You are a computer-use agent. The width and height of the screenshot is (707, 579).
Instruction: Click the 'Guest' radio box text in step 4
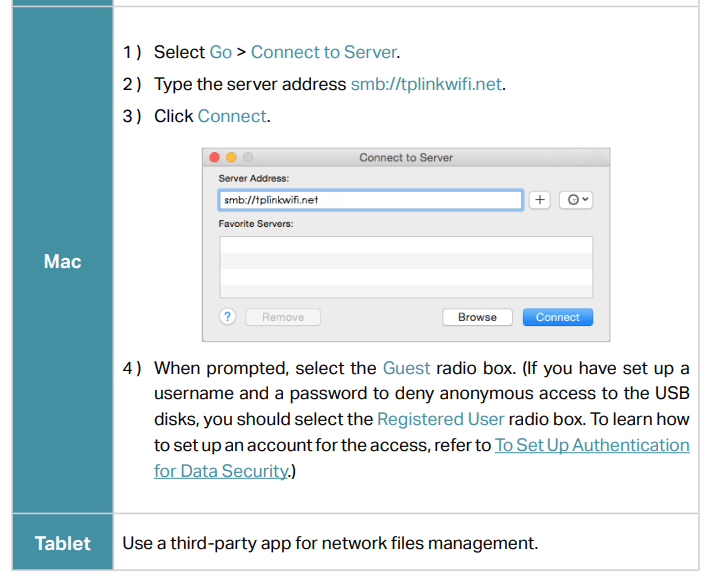coord(406,368)
